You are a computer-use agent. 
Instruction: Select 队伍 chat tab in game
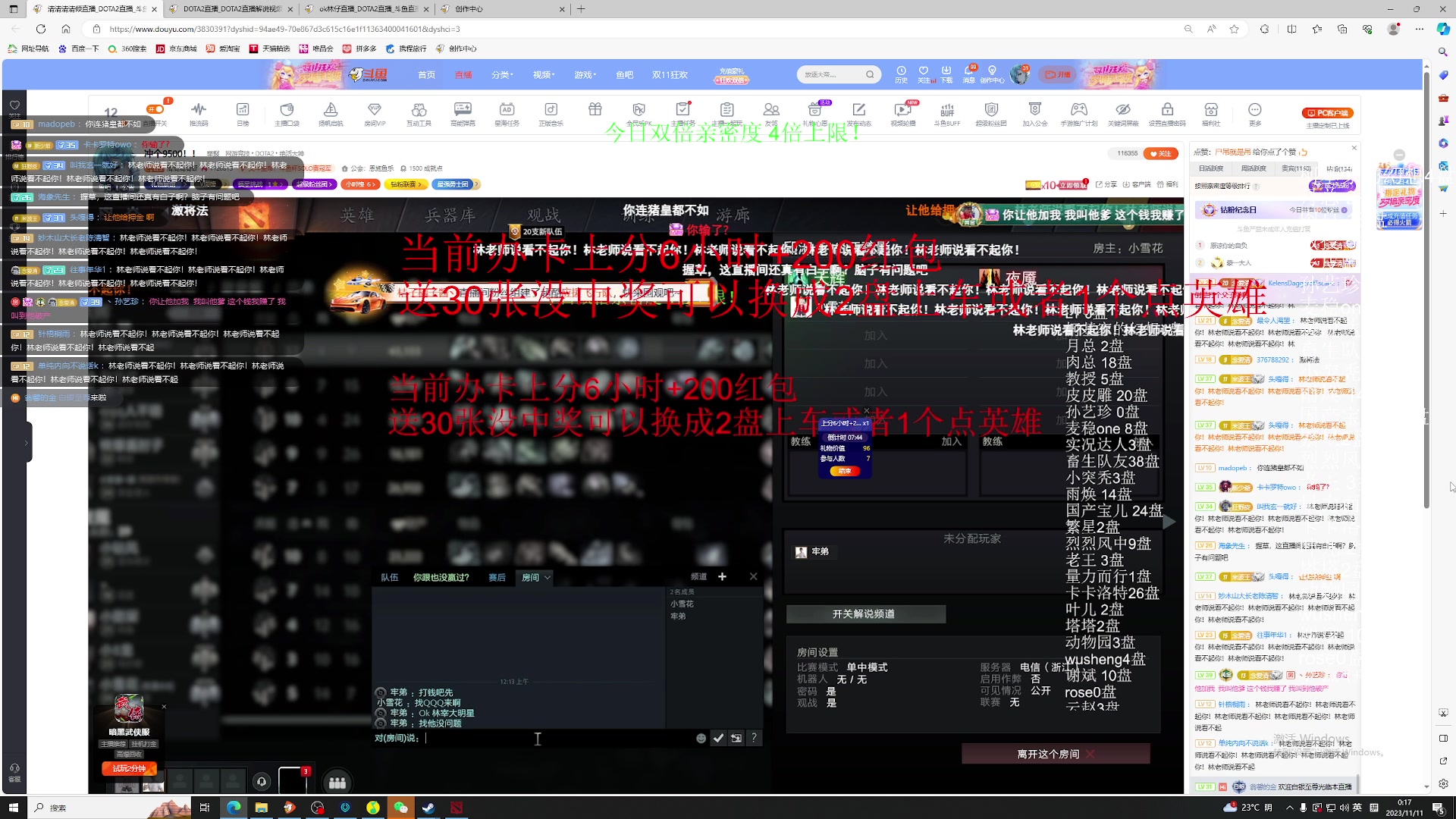389,578
